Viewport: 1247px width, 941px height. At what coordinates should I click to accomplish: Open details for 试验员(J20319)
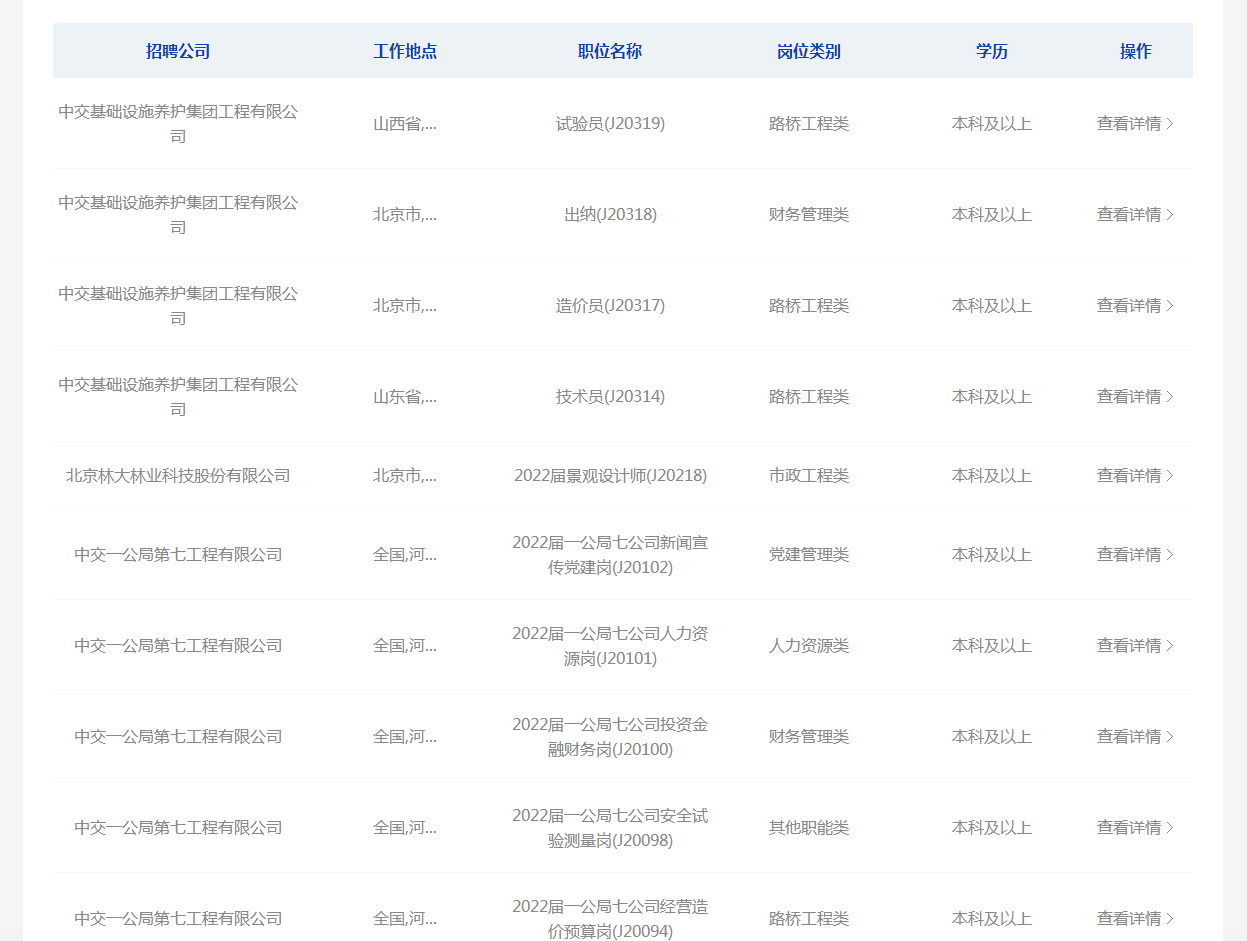(x=1135, y=124)
